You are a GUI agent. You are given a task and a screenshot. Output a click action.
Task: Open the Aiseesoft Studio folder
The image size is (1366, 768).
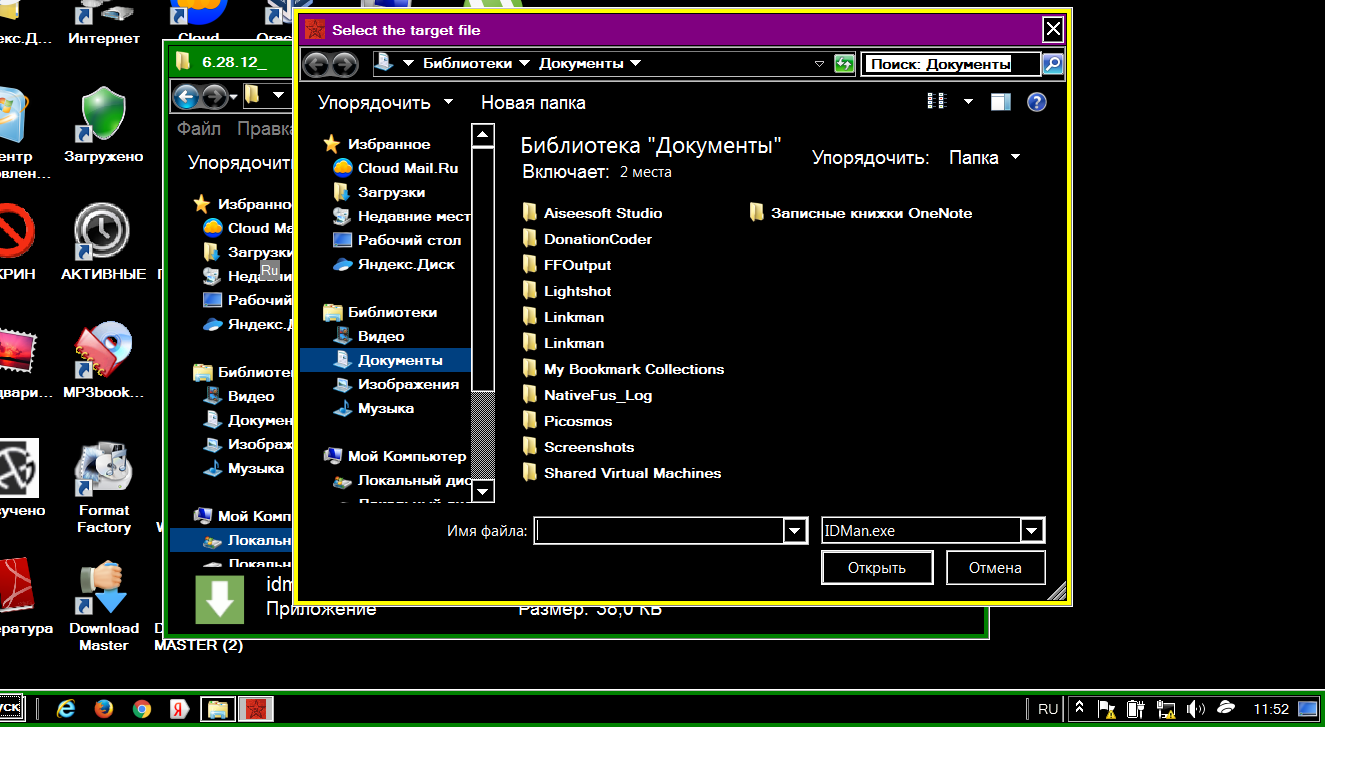click(x=592, y=213)
